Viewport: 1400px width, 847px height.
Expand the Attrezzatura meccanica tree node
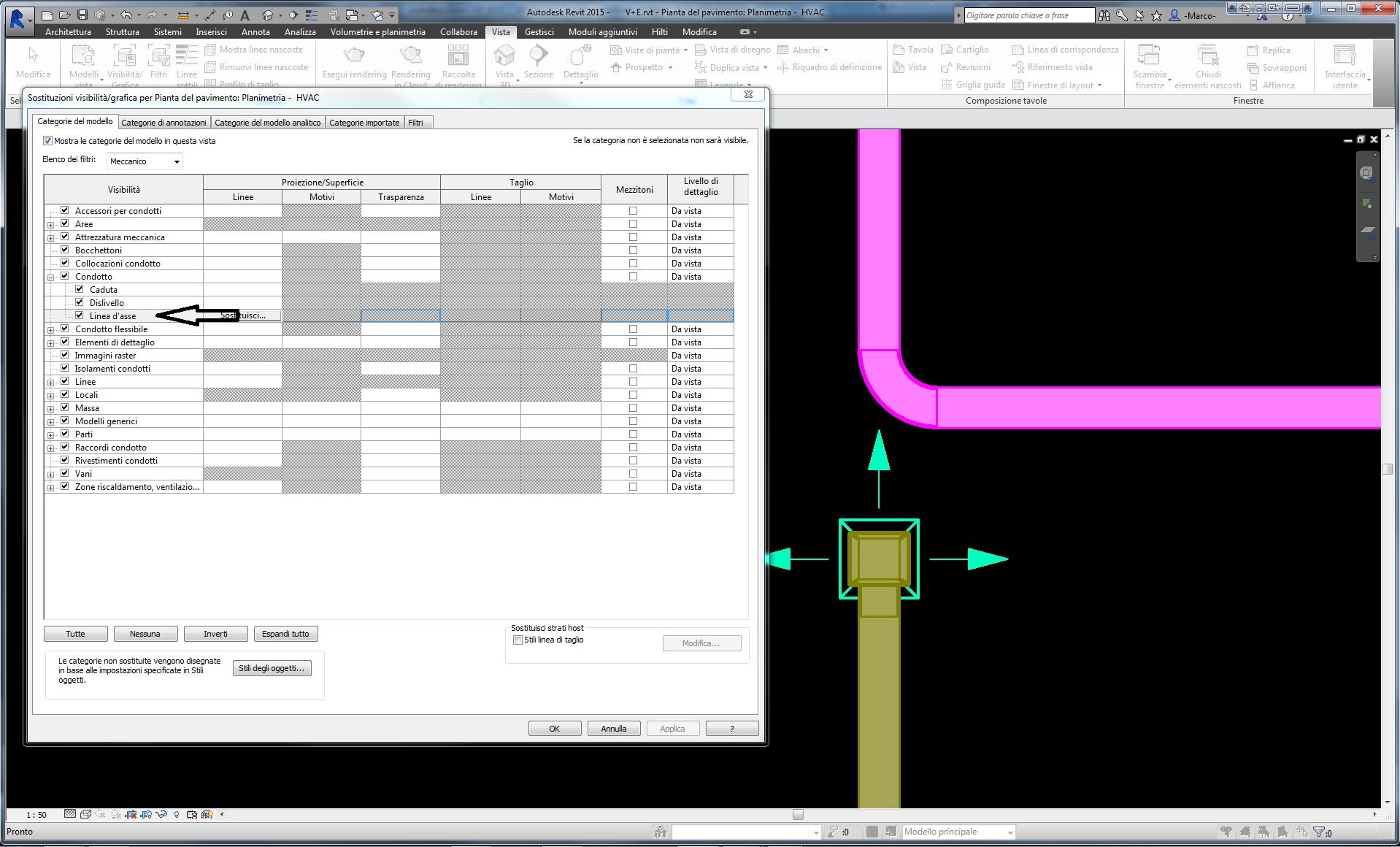(x=51, y=238)
